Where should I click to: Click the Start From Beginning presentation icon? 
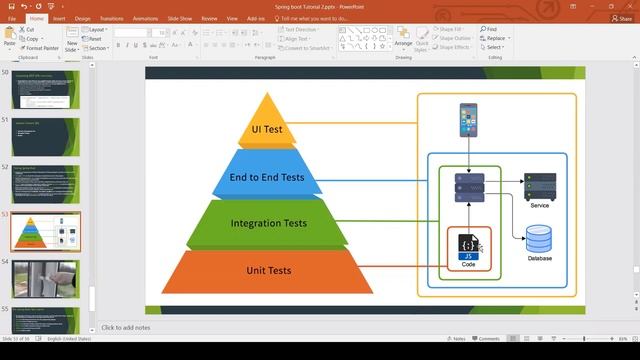pyautogui.click(x=51, y=7)
